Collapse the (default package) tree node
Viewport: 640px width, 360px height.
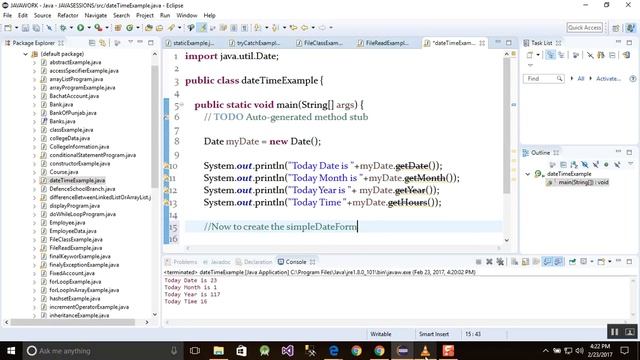(x=26, y=54)
